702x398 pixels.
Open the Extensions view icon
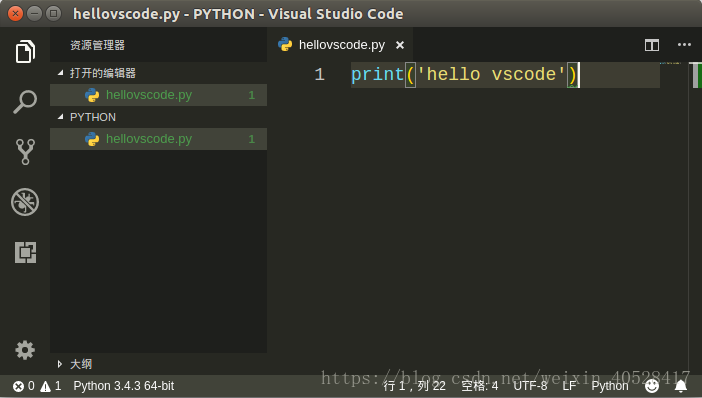25,252
